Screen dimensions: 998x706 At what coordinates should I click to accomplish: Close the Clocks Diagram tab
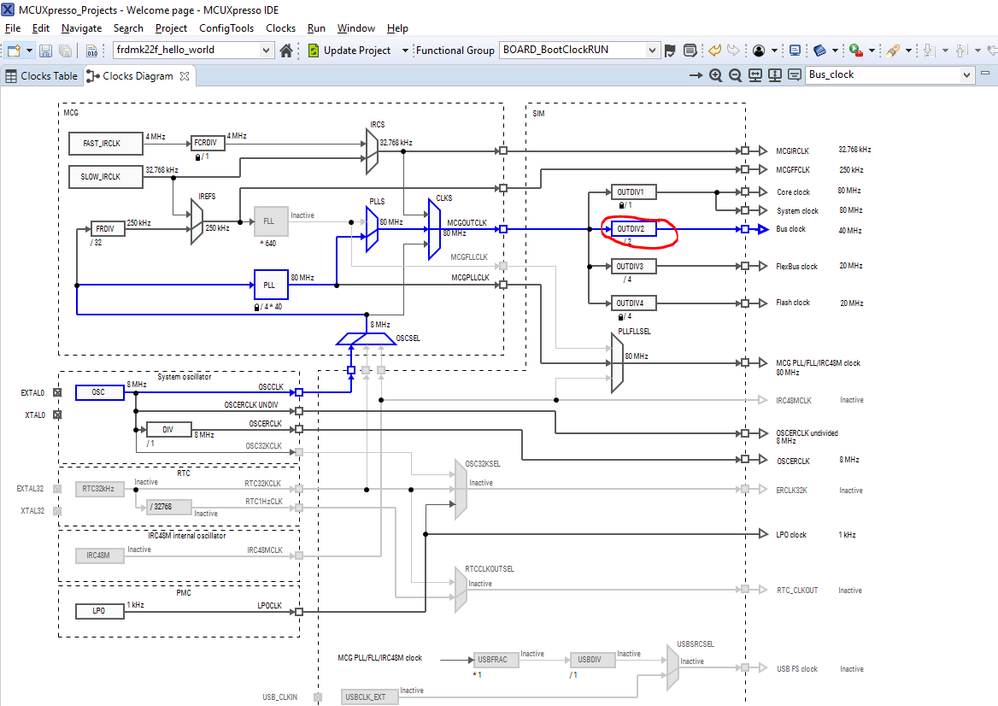tap(185, 76)
